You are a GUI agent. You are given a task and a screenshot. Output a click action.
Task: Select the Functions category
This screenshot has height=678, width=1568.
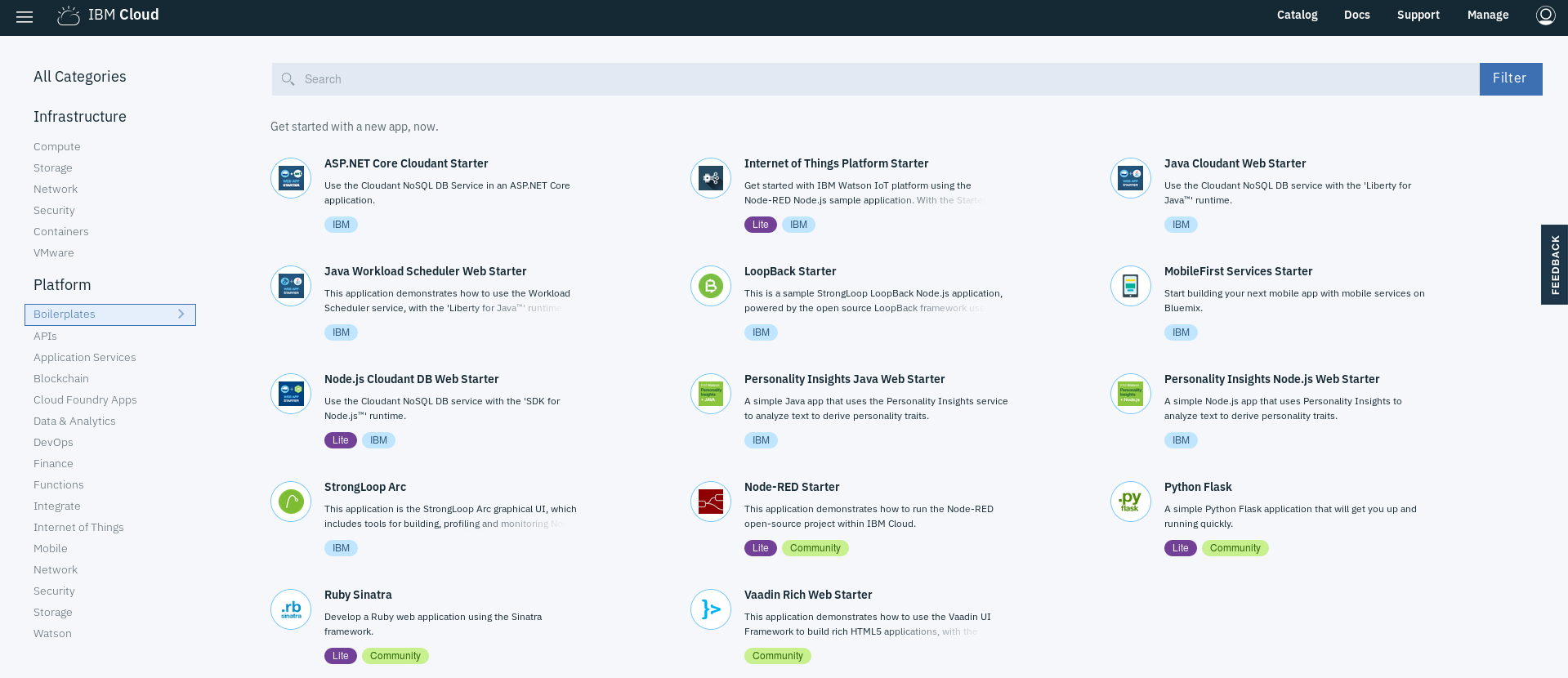59,485
